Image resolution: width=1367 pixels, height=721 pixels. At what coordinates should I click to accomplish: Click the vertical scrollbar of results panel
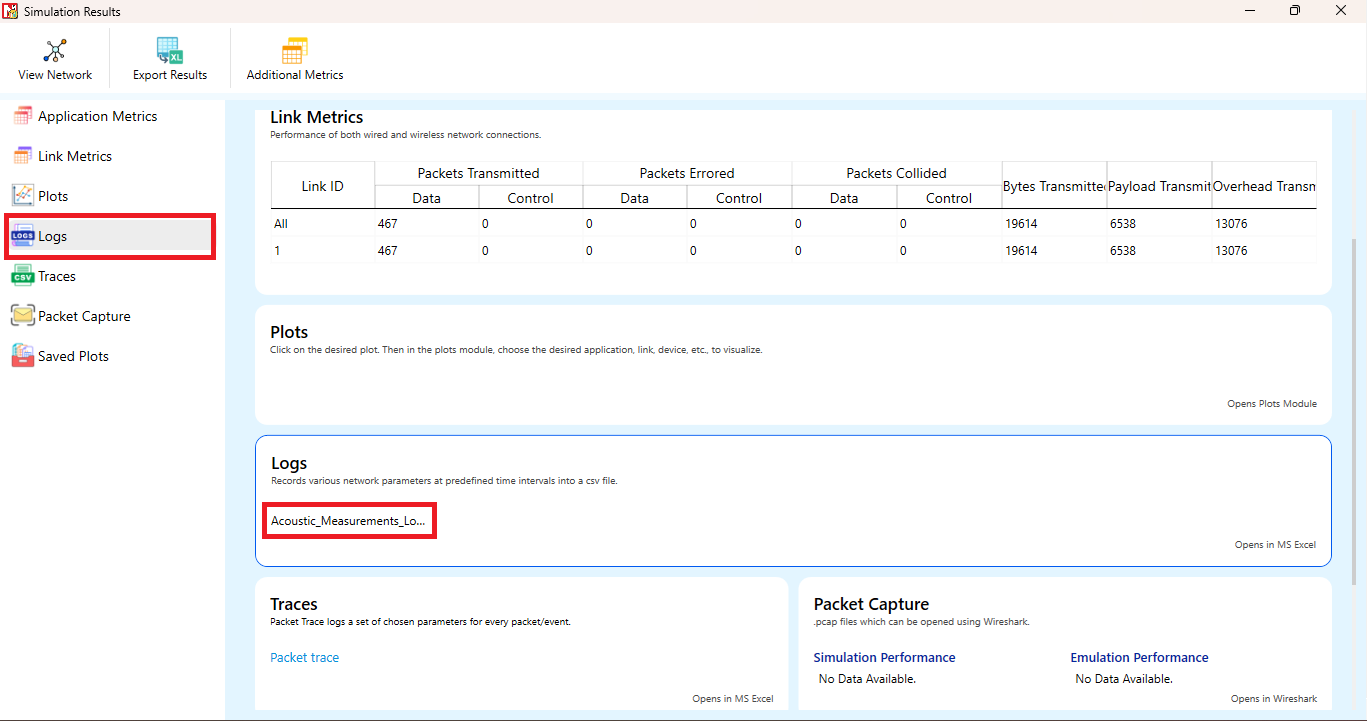pos(1355,400)
